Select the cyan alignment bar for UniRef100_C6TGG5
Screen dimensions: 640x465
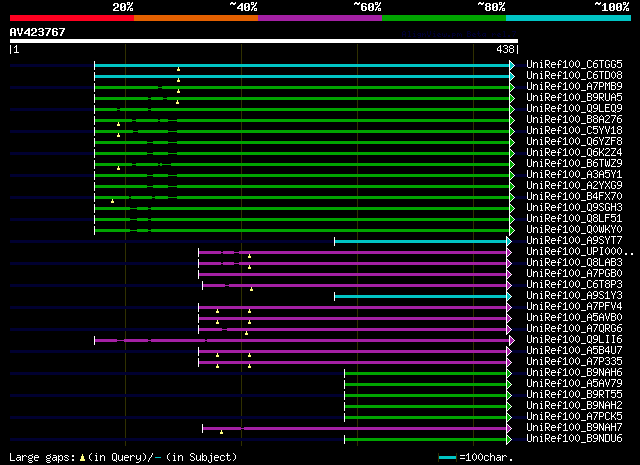tap(302, 65)
